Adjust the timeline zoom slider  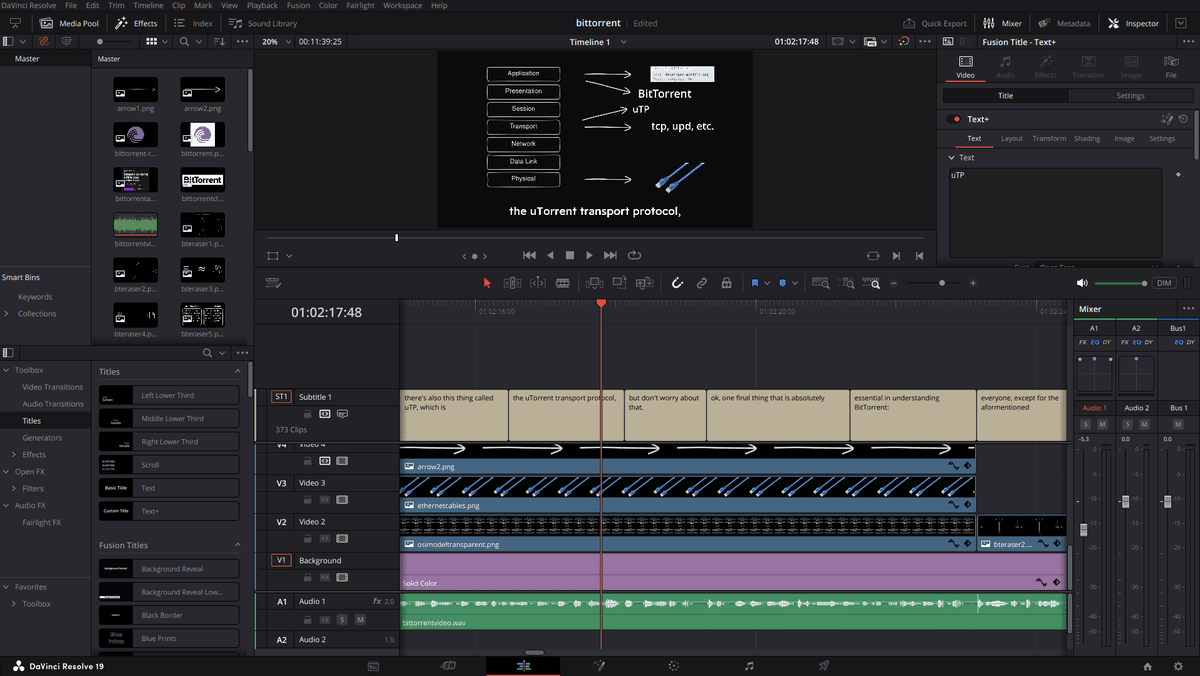[940, 283]
